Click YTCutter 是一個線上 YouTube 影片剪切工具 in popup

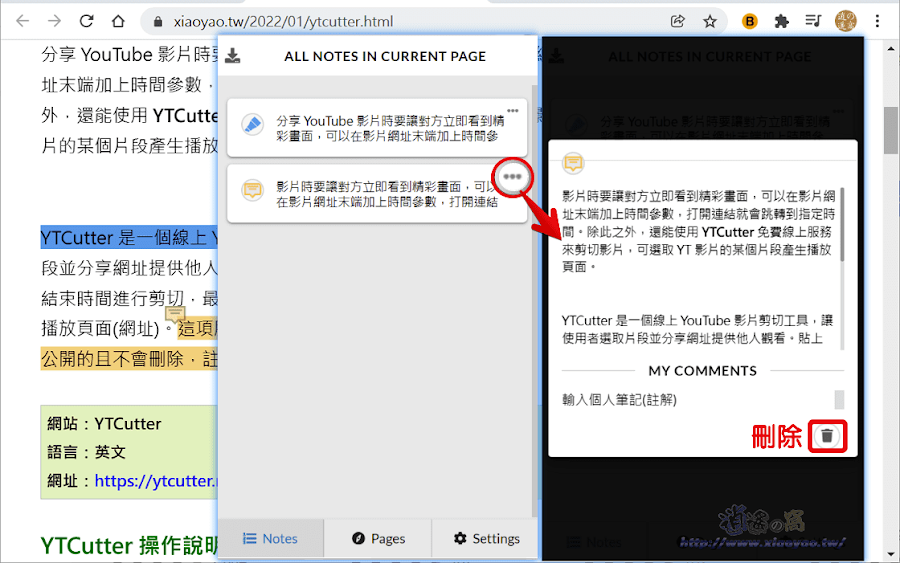point(685,320)
